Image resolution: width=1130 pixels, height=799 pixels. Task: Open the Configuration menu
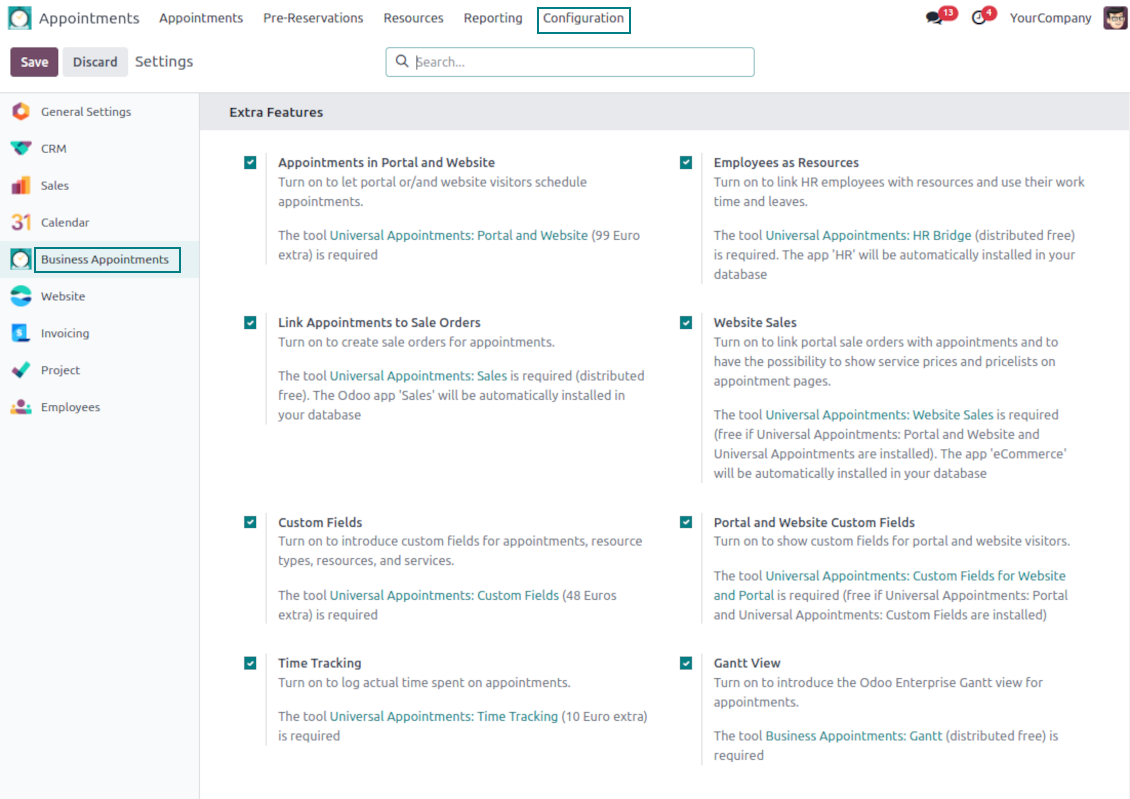point(583,19)
